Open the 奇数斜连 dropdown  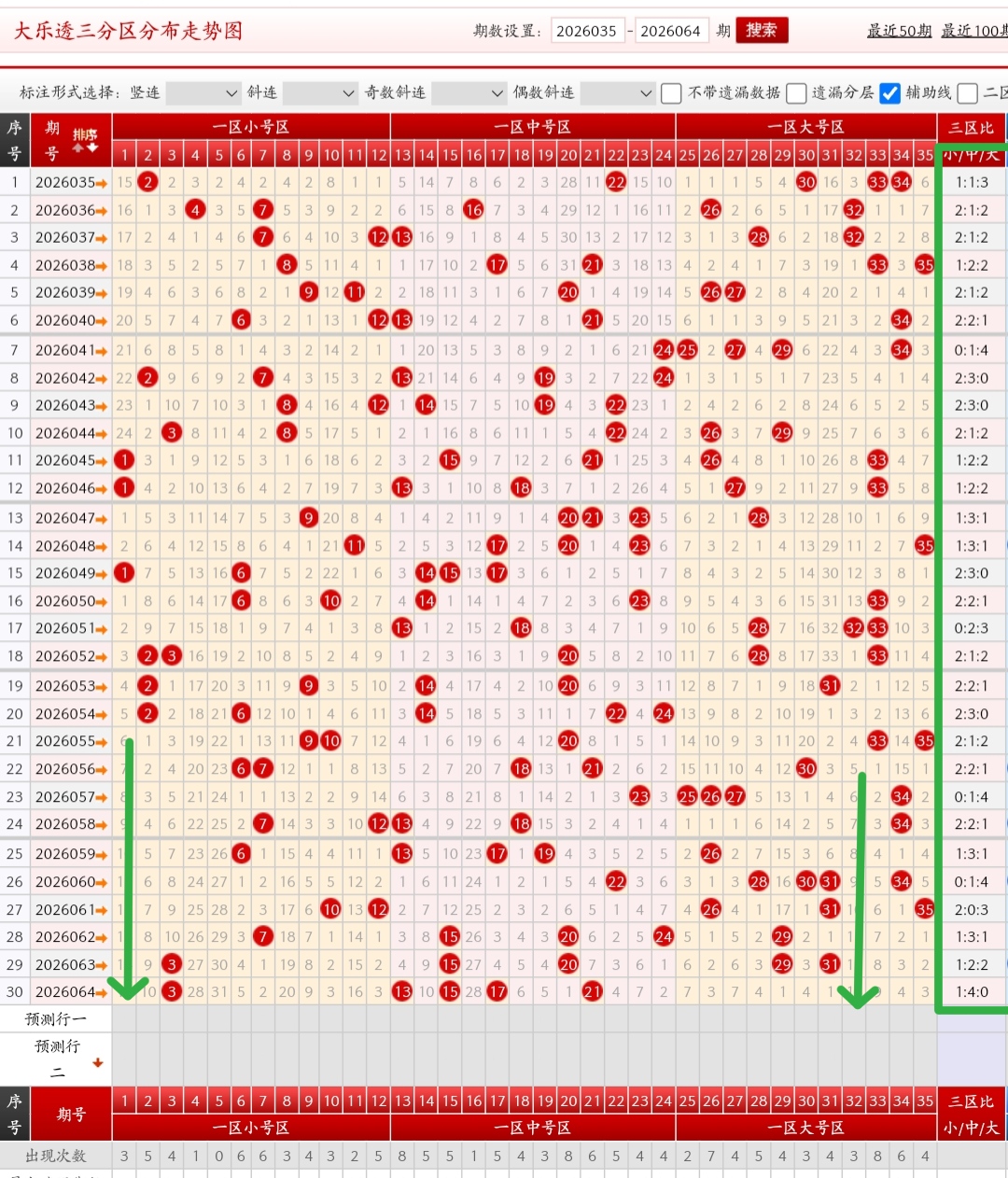click(x=470, y=92)
